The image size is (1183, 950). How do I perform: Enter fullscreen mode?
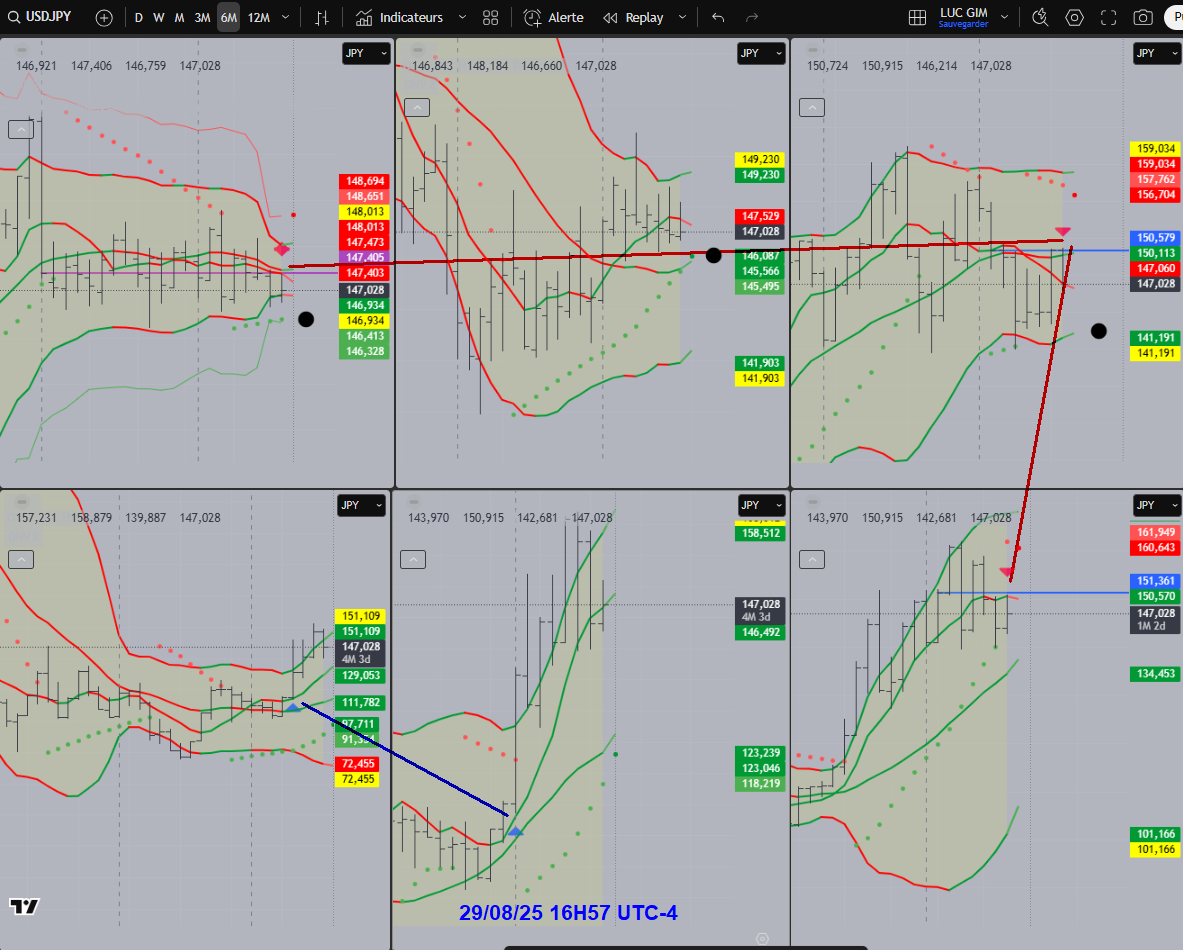[x=1108, y=17]
